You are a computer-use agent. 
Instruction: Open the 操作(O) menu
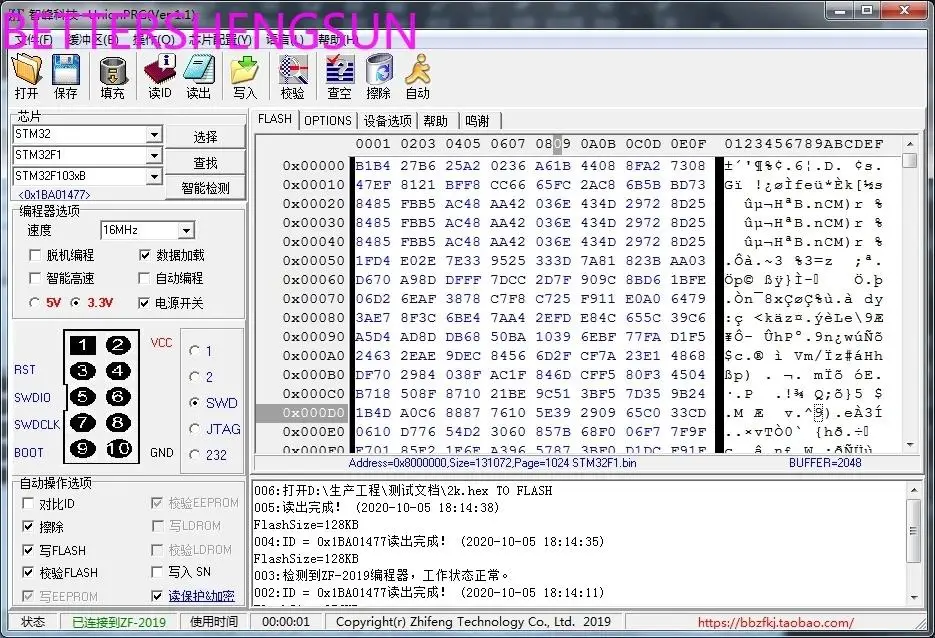click(153, 40)
